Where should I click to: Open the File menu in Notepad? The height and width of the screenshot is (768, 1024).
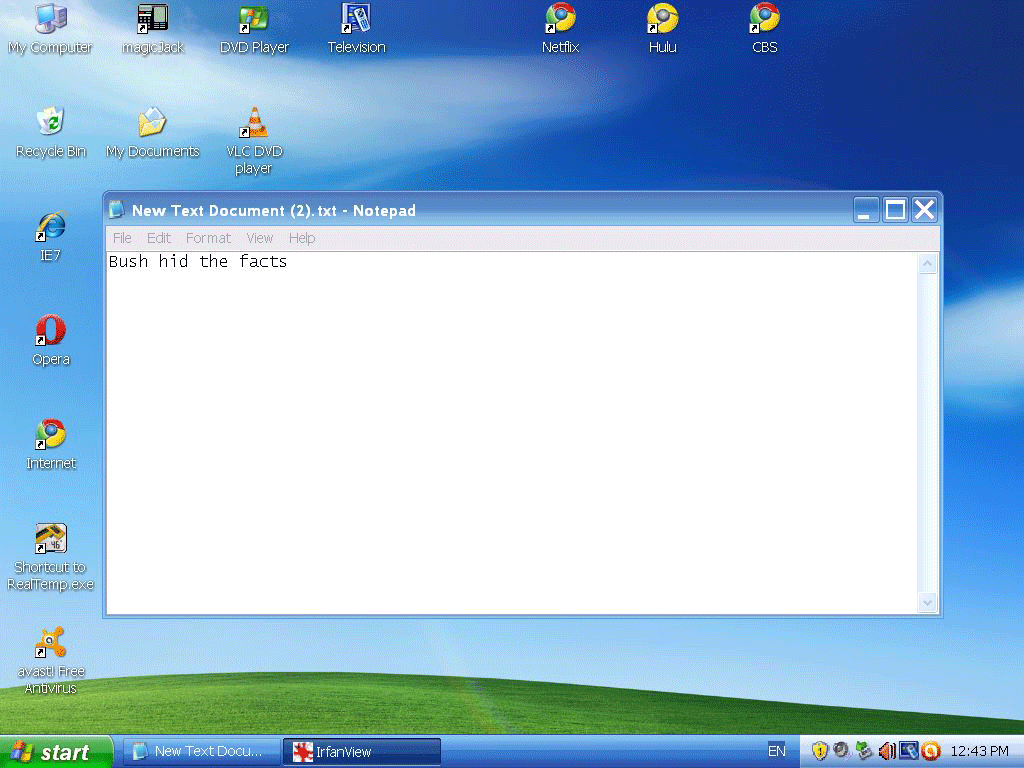(122, 238)
